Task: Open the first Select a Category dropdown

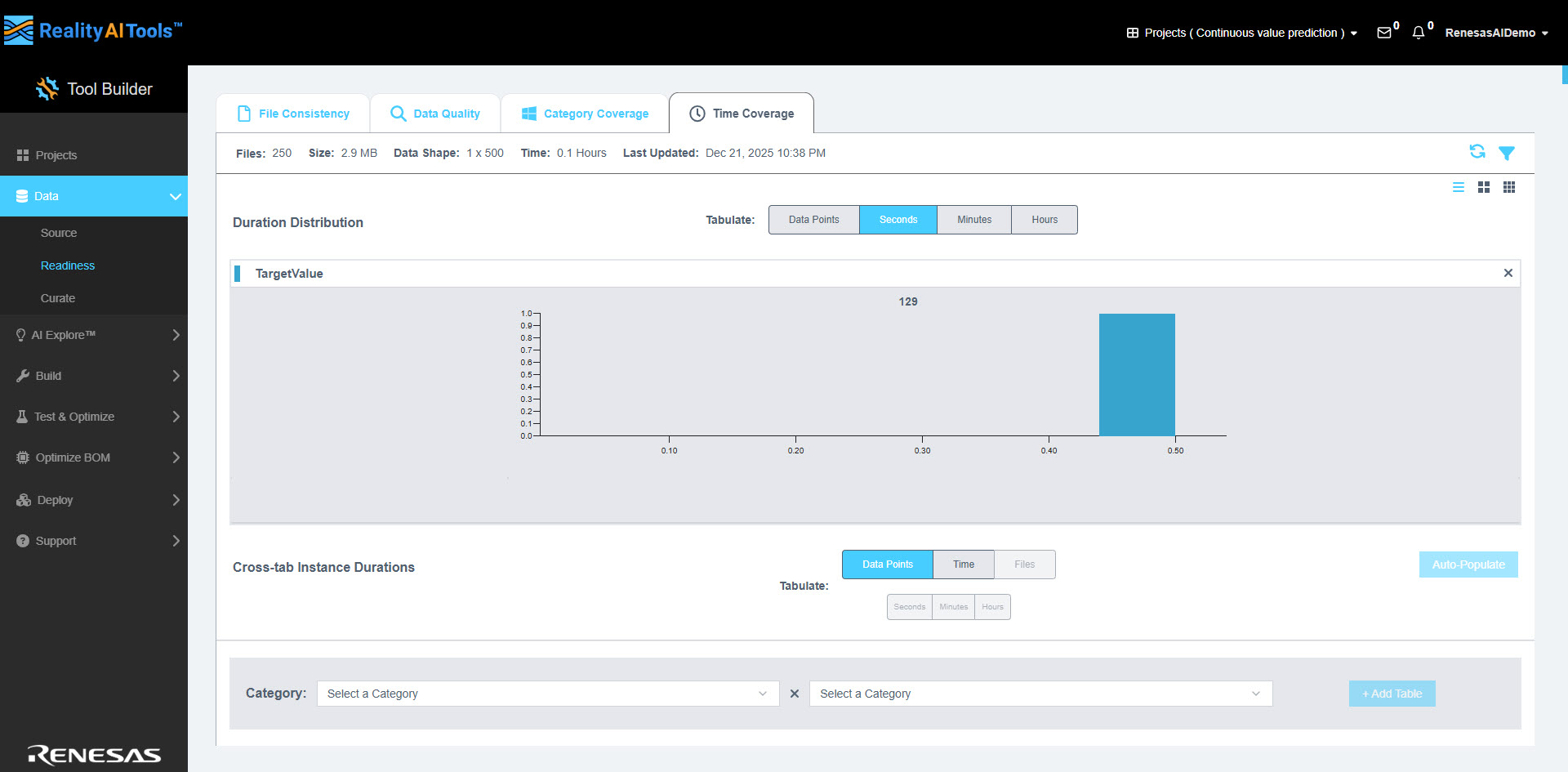Action: tap(547, 694)
